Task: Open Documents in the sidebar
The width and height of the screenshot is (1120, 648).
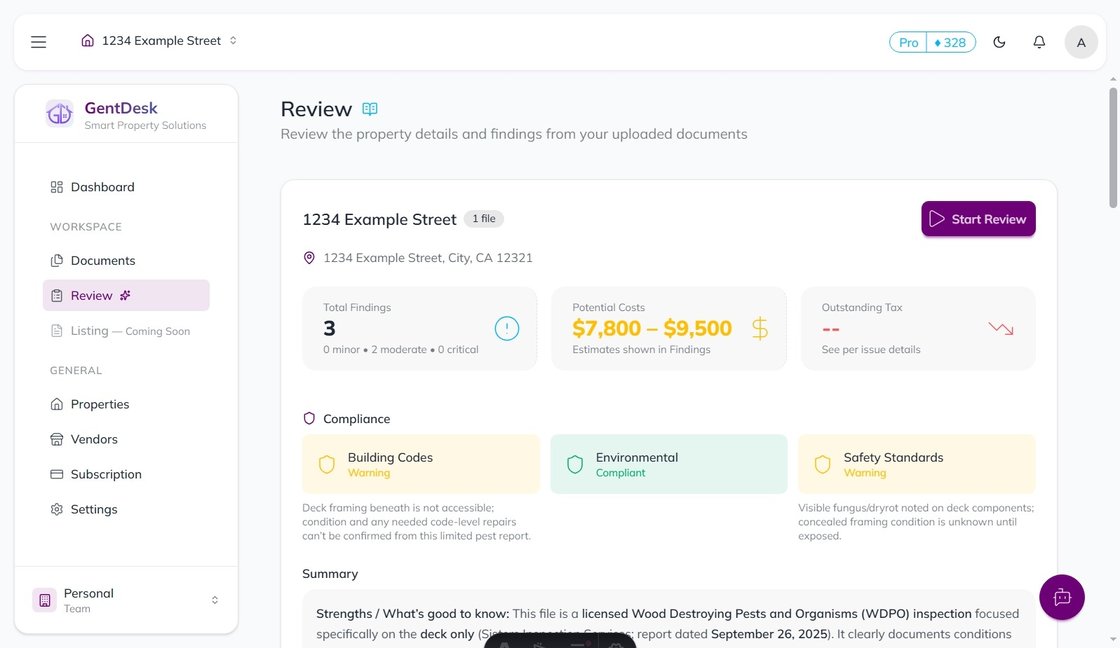Action: [102, 261]
